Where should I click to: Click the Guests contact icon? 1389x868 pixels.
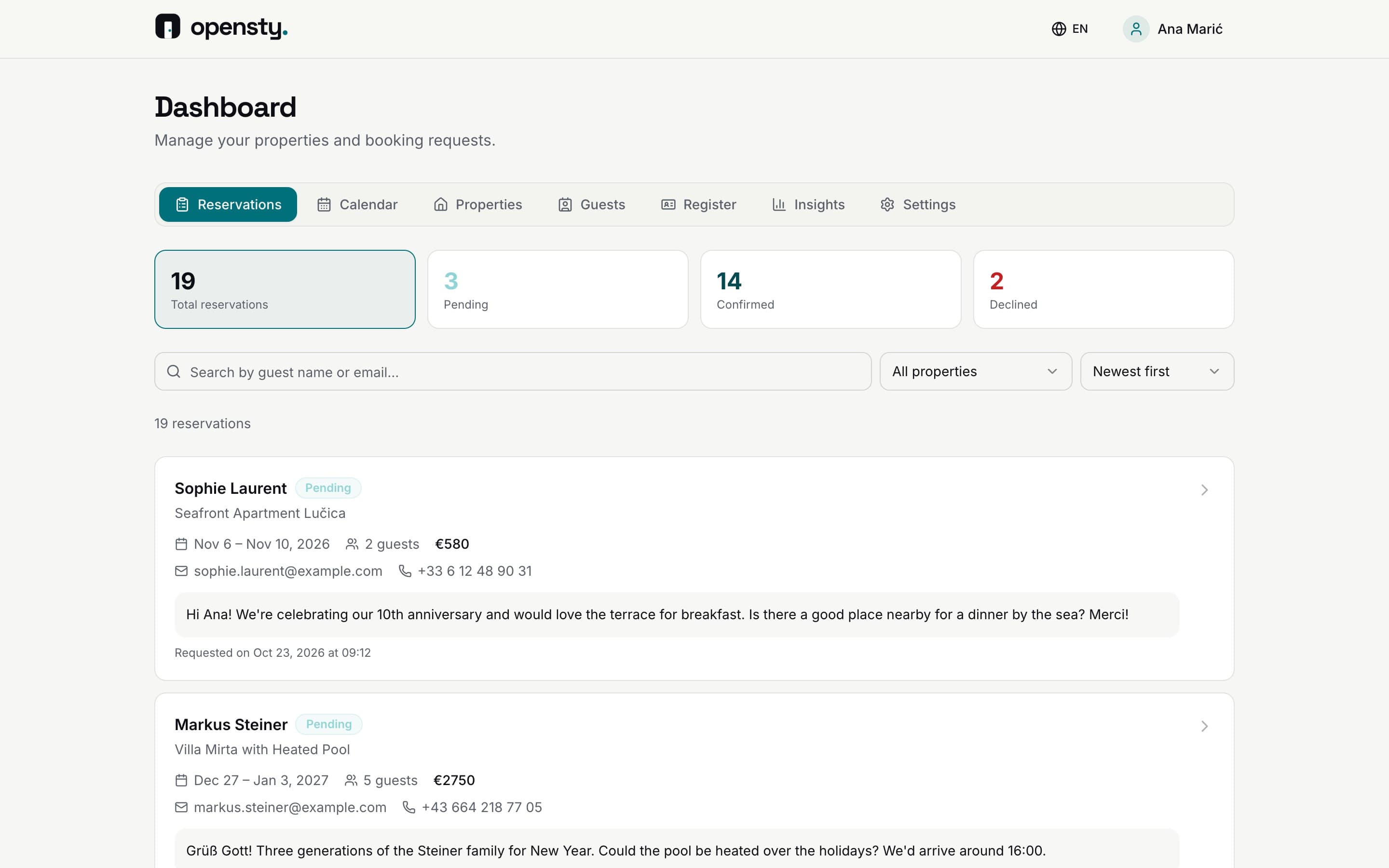click(x=565, y=204)
